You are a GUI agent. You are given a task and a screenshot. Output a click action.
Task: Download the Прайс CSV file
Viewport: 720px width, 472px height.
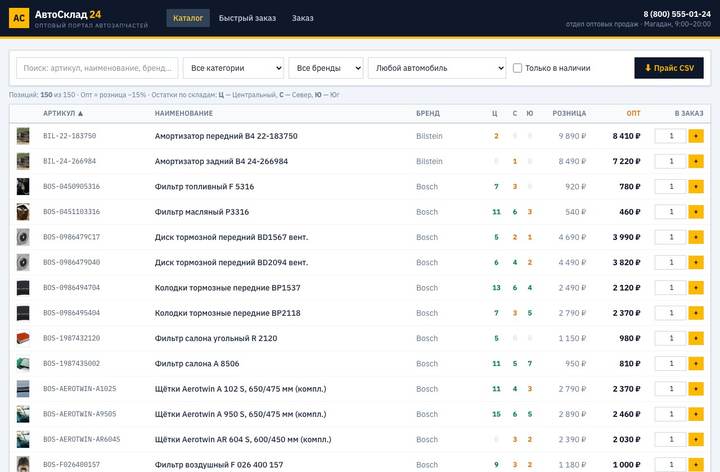tap(669, 68)
